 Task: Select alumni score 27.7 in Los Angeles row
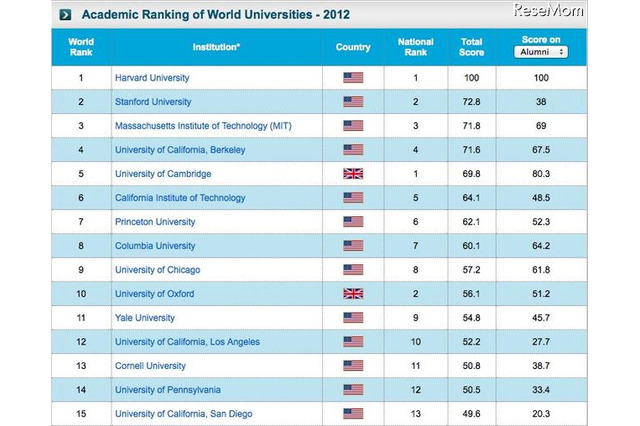[541, 342]
